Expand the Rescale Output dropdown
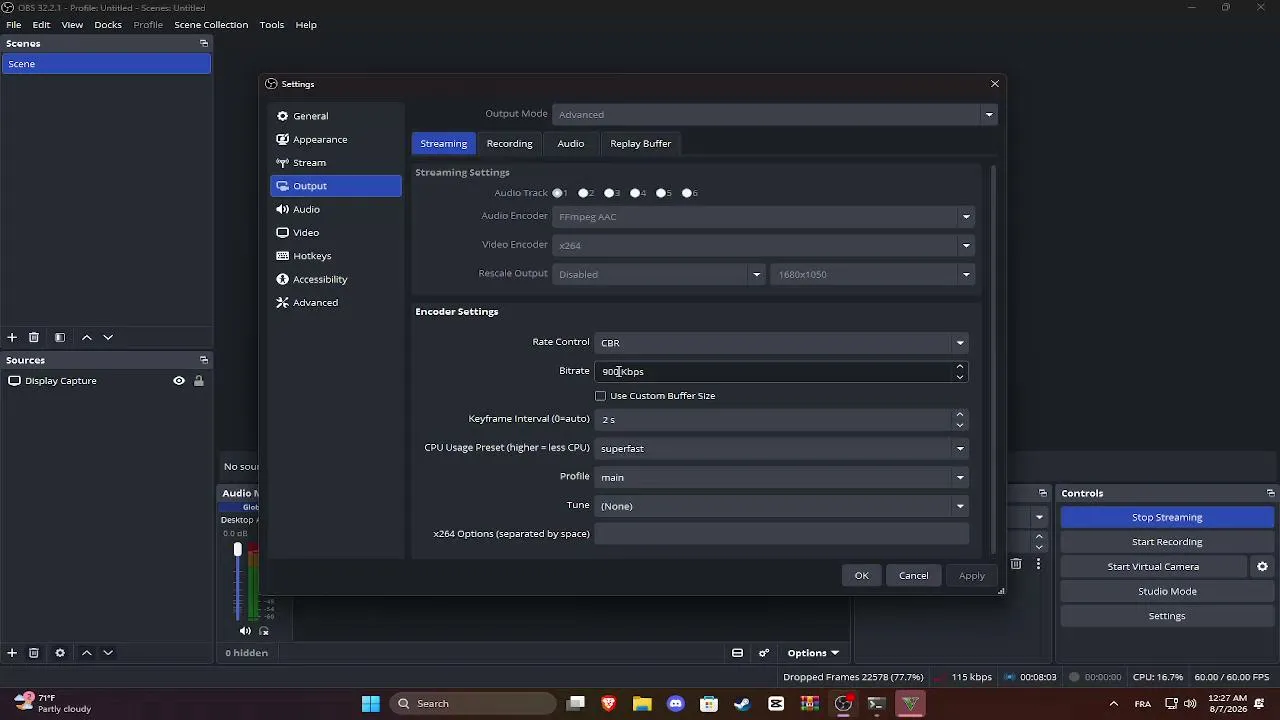This screenshot has height=720, width=1280. tap(659, 274)
